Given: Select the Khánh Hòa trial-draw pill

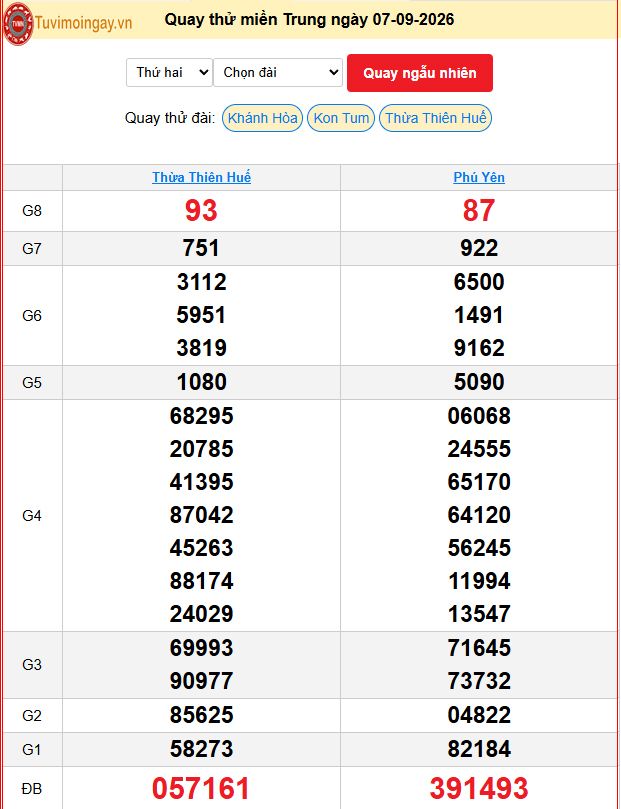Looking at the screenshot, I should (263, 118).
